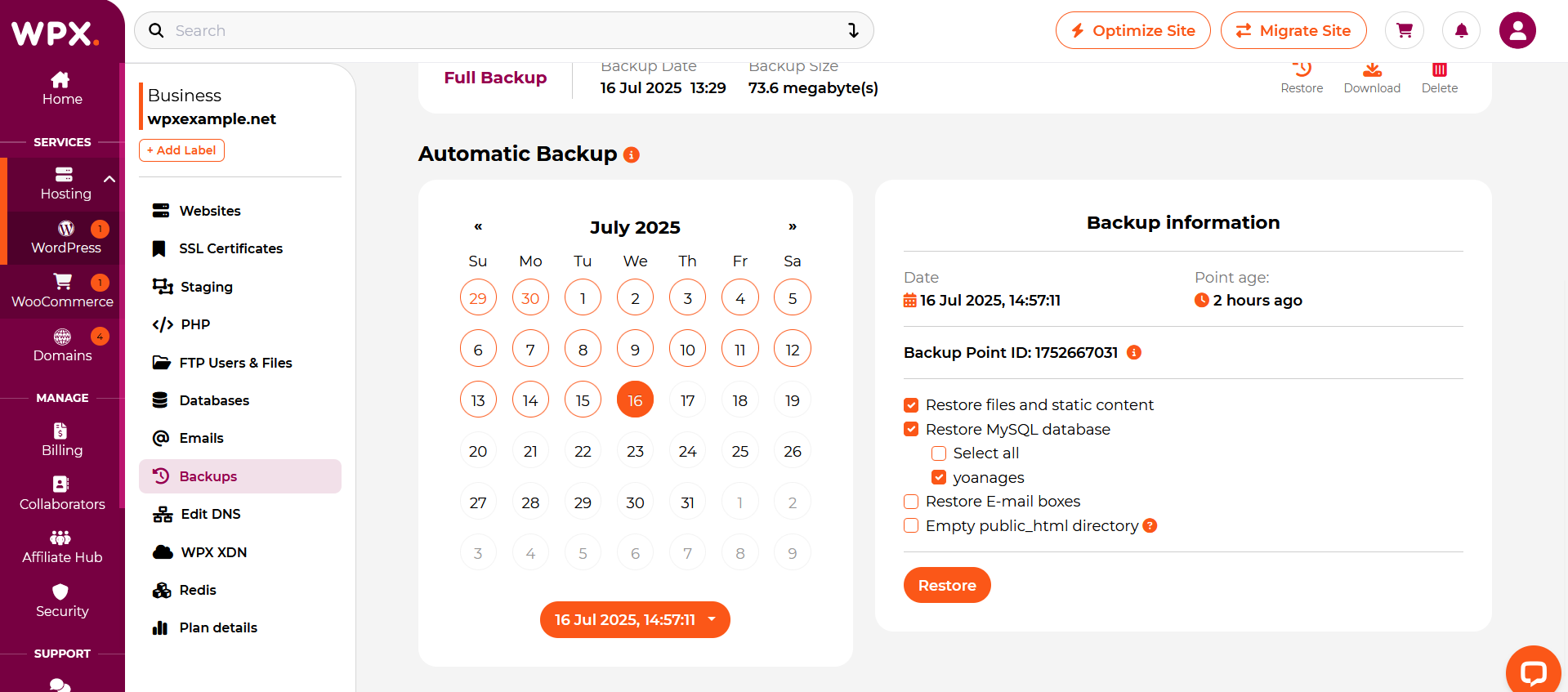The height and width of the screenshot is (692, 1568).
Task: Go to next month in calendar
Action: point(792,226)
